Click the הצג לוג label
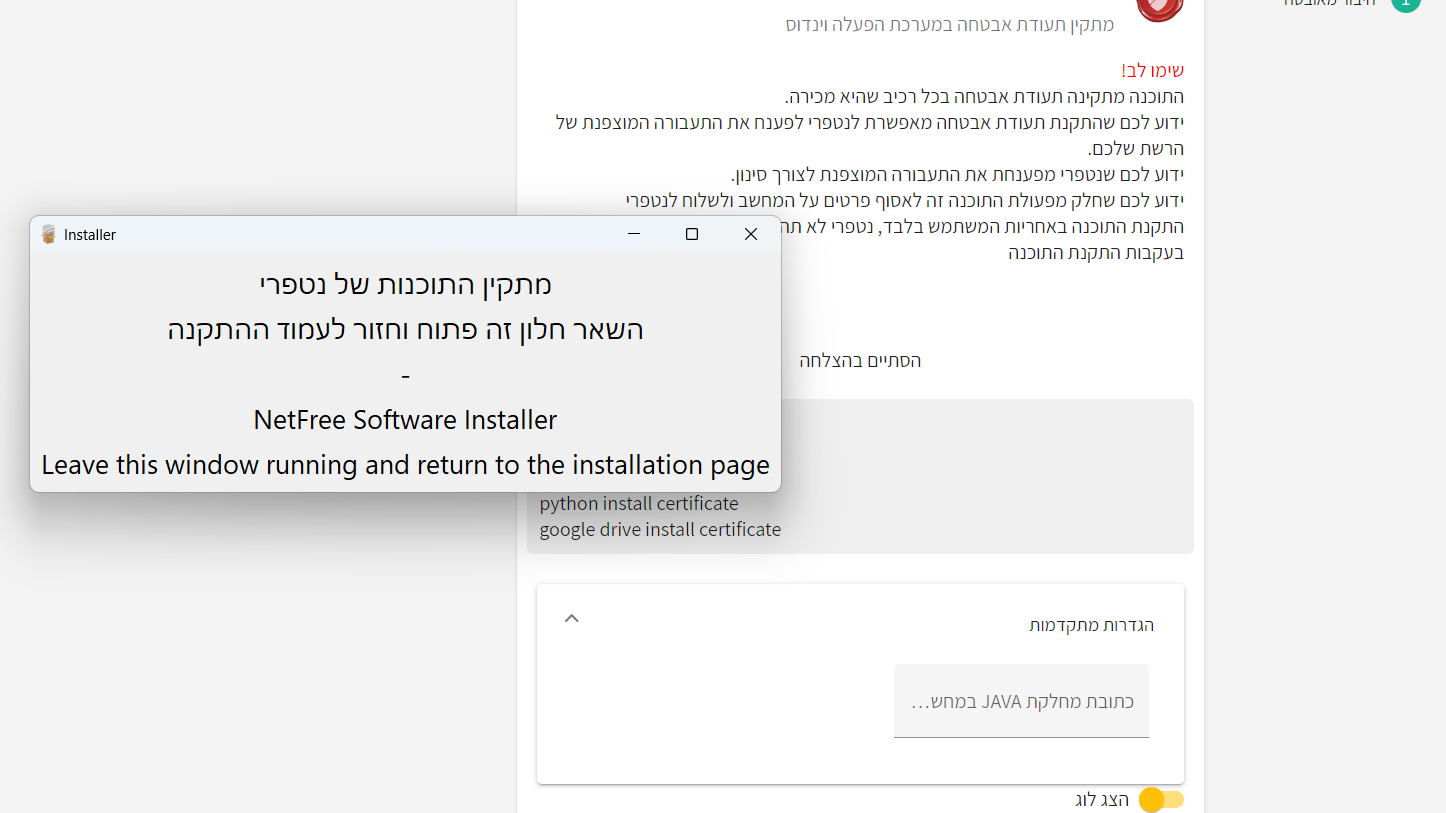This screenshot has width=1446, height=813. point(1102,800)
